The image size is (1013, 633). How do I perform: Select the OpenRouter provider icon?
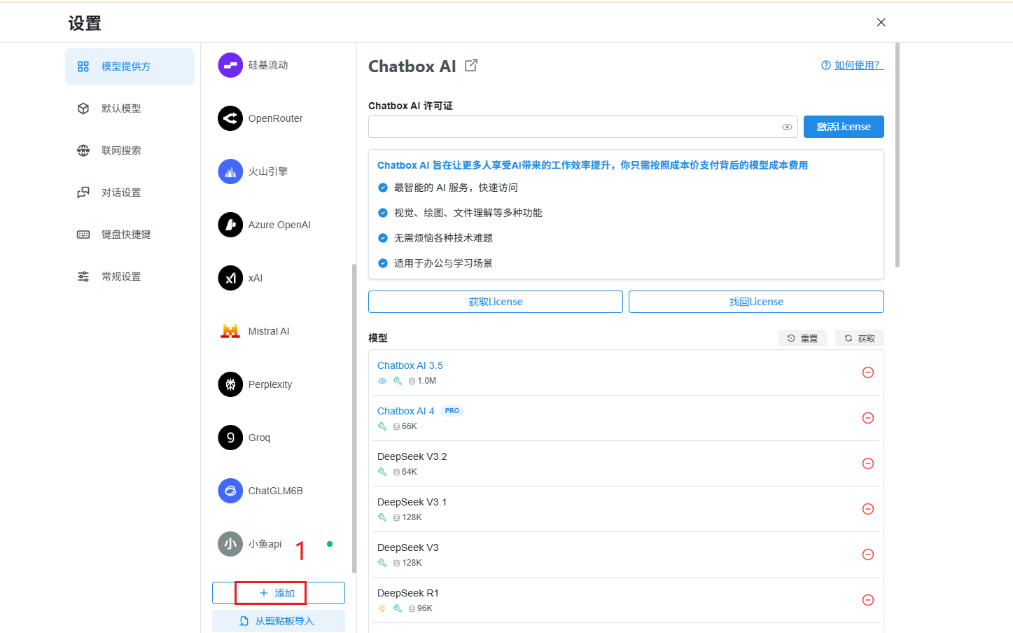pos(230,118)
